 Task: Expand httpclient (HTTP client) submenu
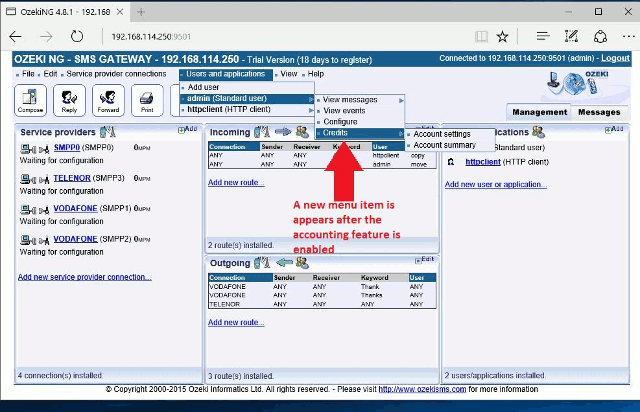click(247, 109)
